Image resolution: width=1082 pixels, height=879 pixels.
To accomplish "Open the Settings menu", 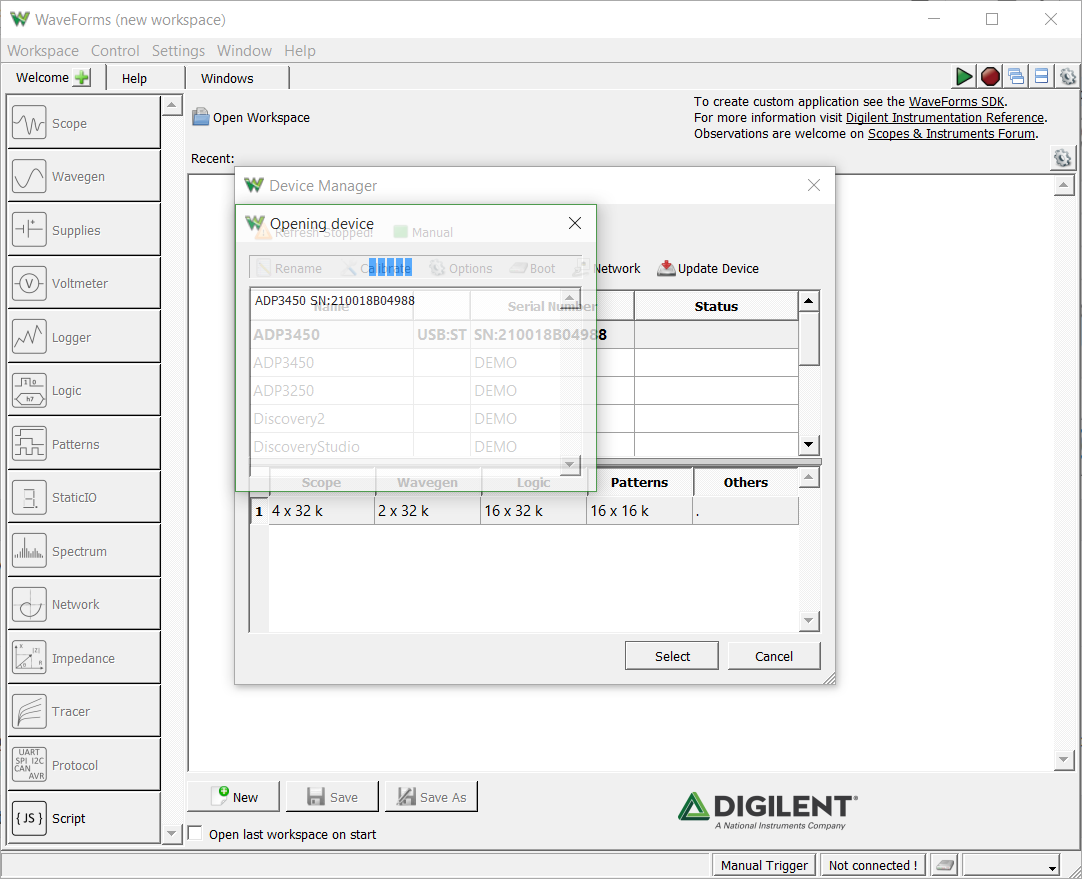I will point(178,50).
